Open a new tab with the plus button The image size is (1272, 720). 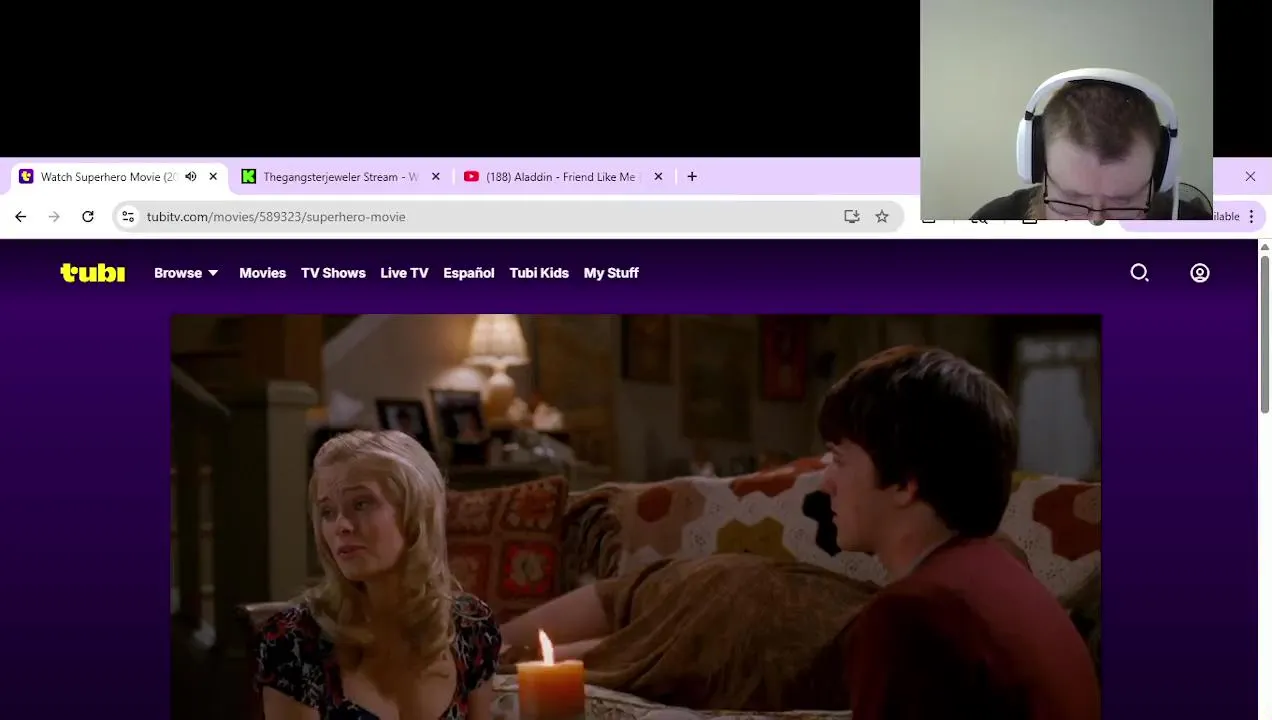pyautogui.click(x=692, y=177)
